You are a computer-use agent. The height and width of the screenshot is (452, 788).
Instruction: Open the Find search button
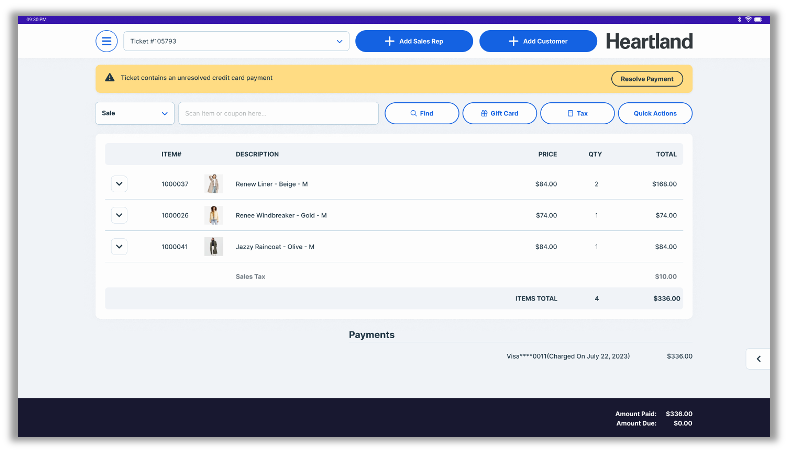(x=421, y=114)
